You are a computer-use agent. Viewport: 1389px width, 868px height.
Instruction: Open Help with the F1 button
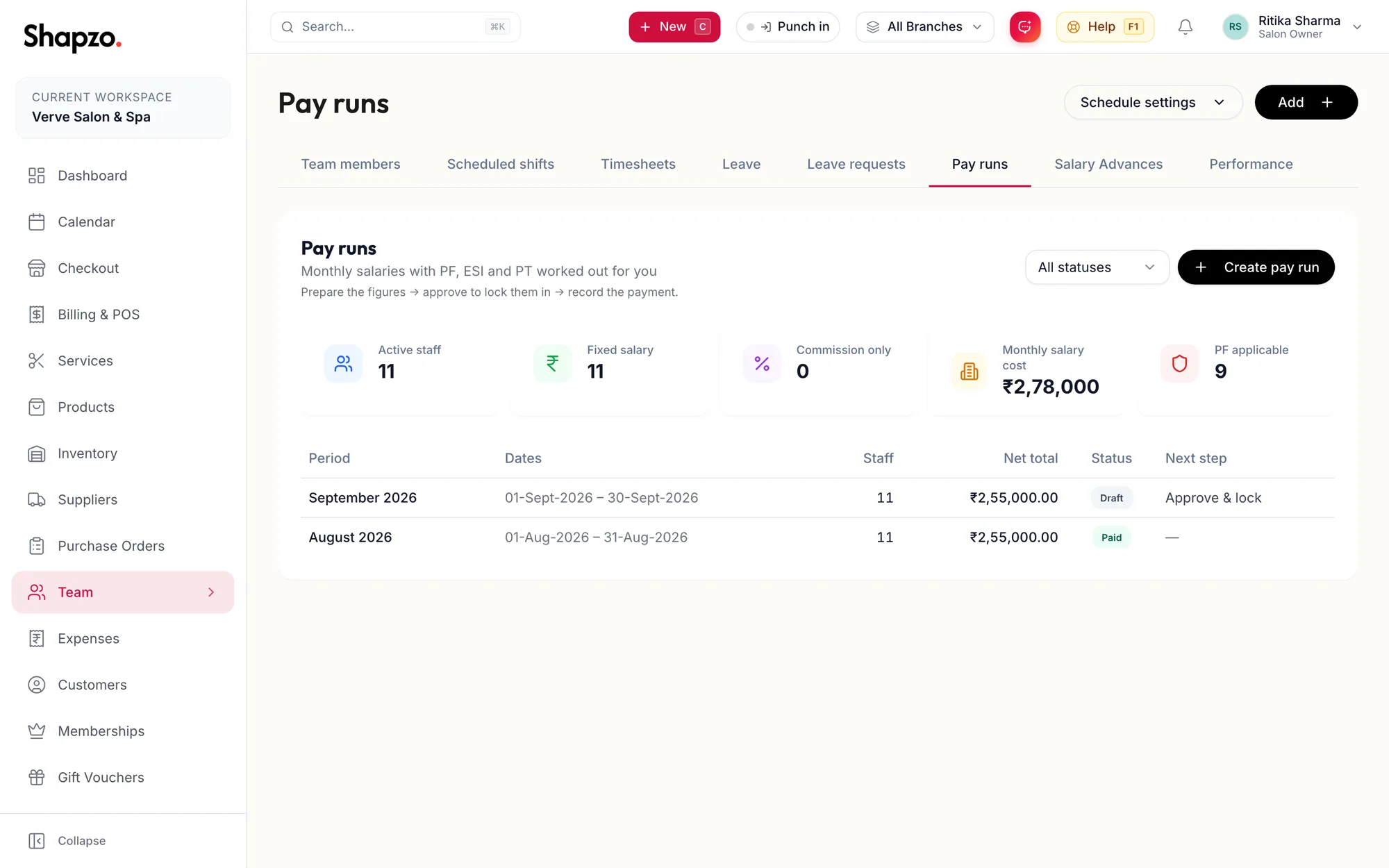pyautogui.click(x=1105, y=27)
